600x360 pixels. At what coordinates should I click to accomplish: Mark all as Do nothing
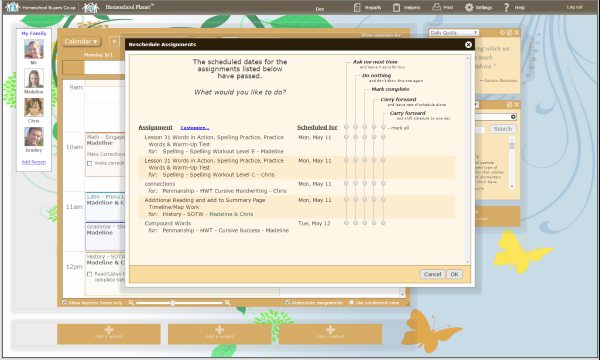(355, 127)
